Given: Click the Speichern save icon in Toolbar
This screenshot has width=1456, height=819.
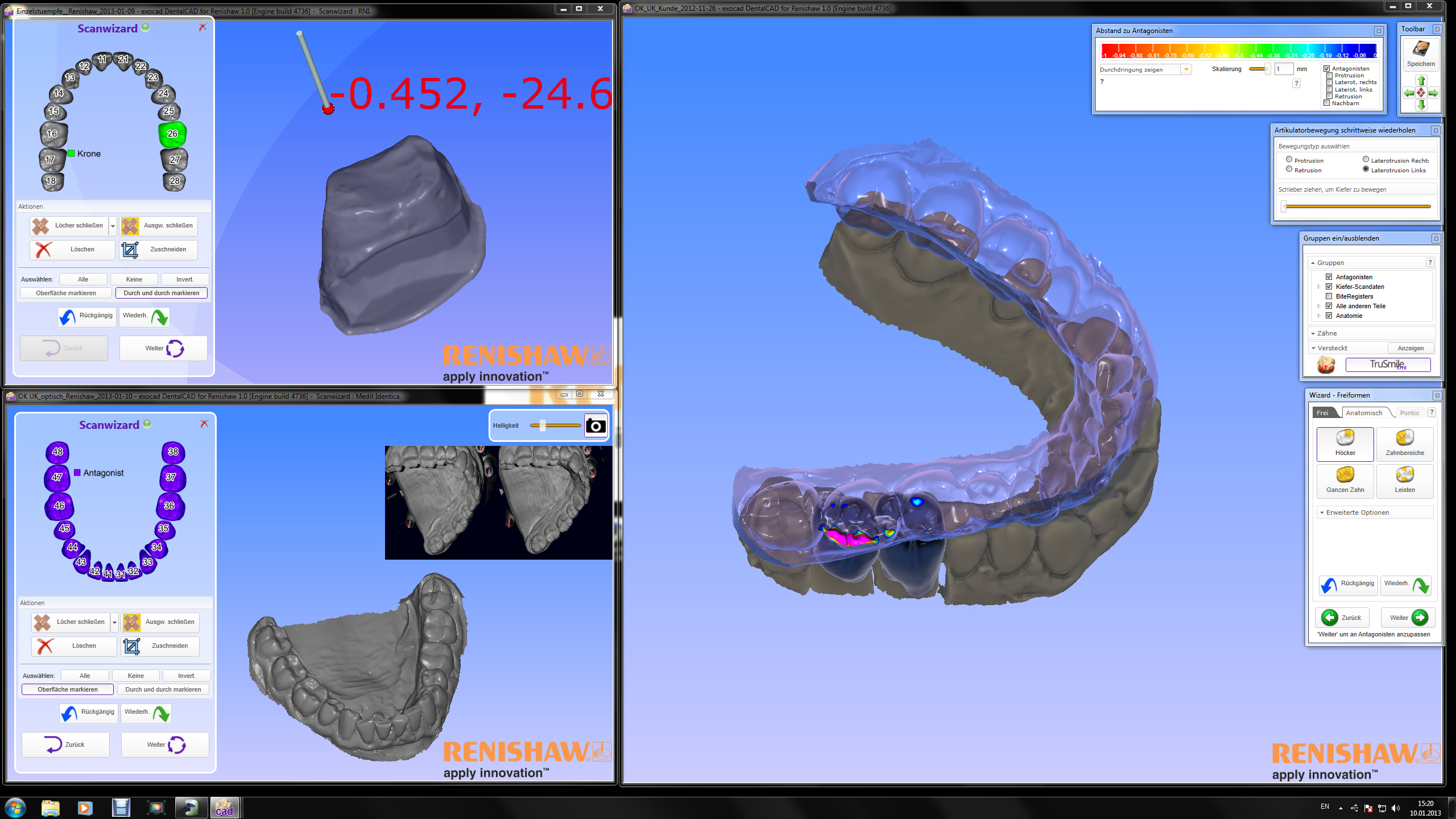Looking at the screenshot, I should (1420, 50).
